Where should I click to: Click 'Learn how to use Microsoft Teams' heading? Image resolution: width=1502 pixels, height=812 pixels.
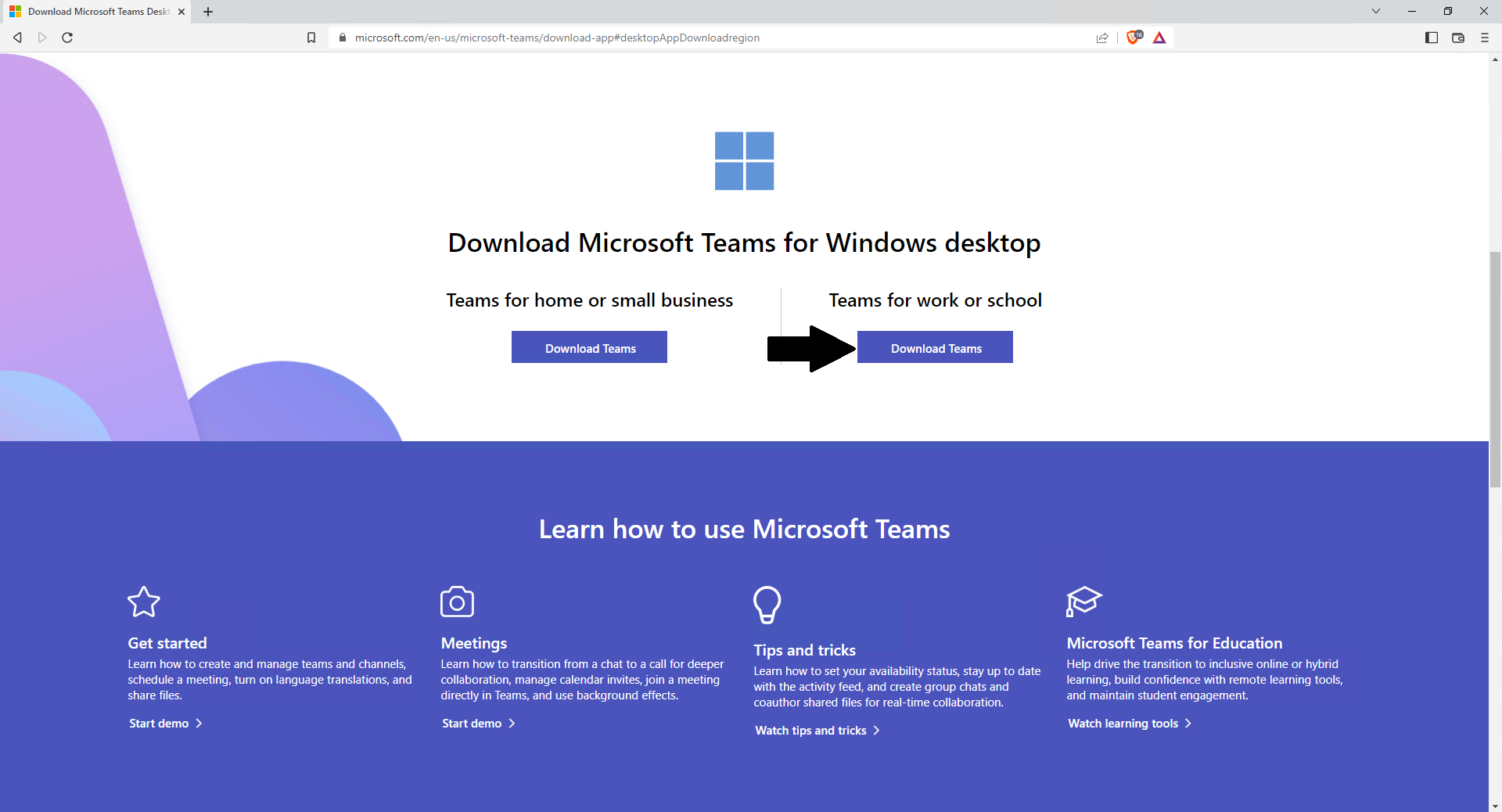(x=745, y=530)
